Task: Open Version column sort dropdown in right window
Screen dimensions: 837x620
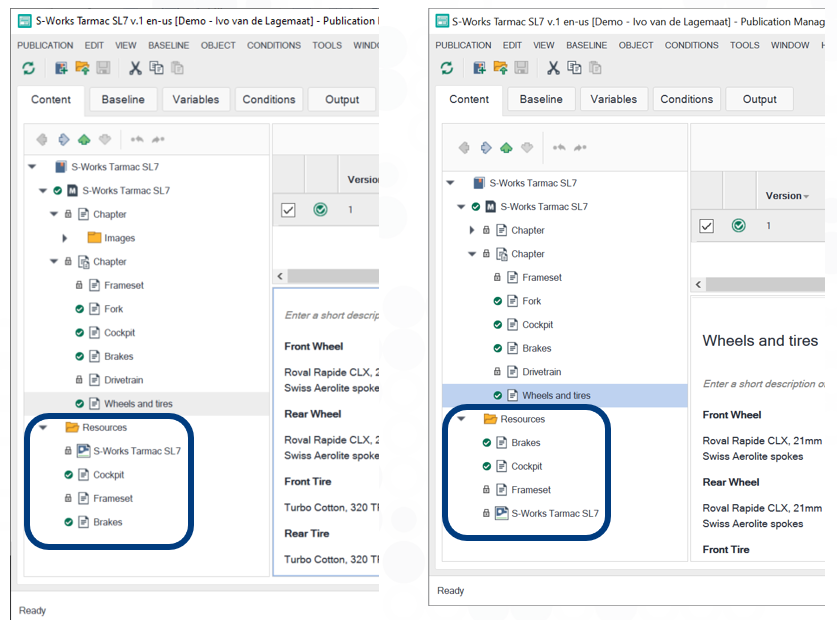Action: [x=806, y=197]
